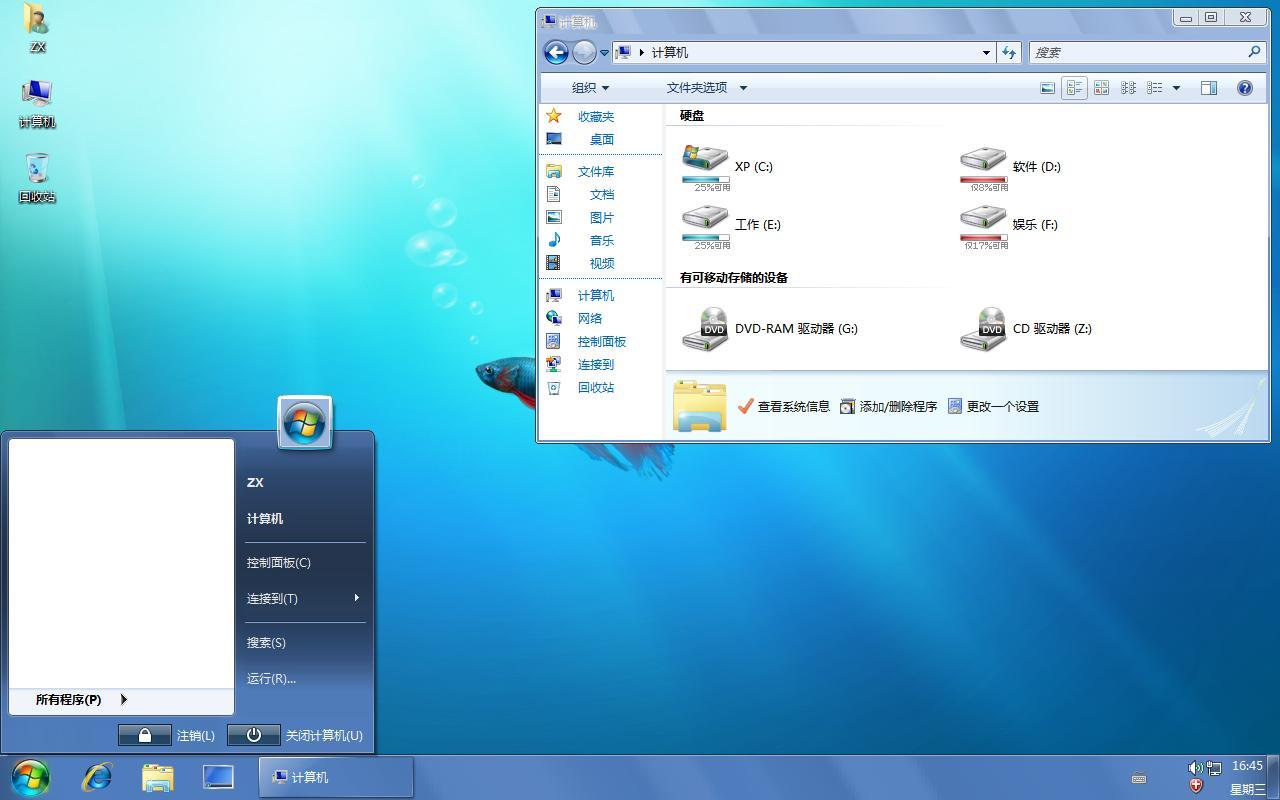The height and width of the screenshot is (800, 1280).
Task: Open 控制面板(C) from the Start menu
Action: [x=279, y=563]
